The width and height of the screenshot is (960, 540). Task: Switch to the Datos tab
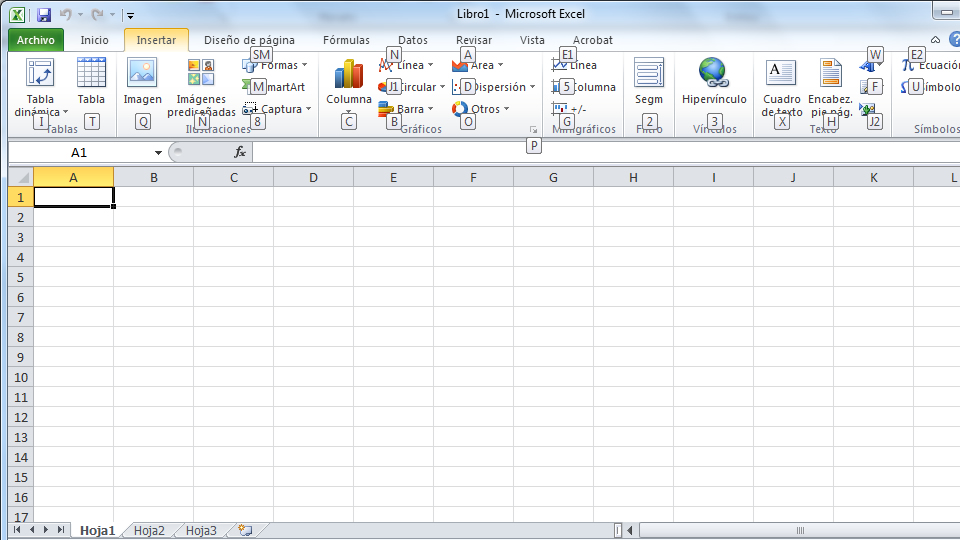413,40
